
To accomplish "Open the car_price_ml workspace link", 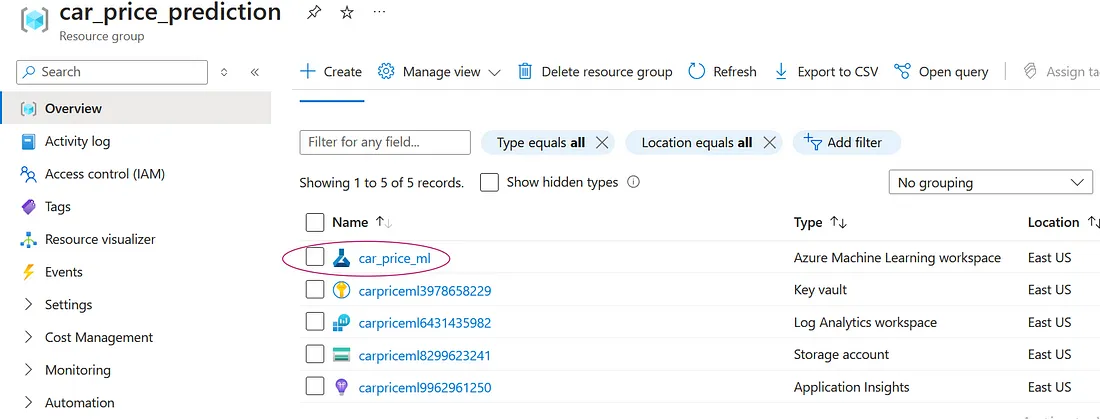I will pyautogui.click(x=394, y=258).
